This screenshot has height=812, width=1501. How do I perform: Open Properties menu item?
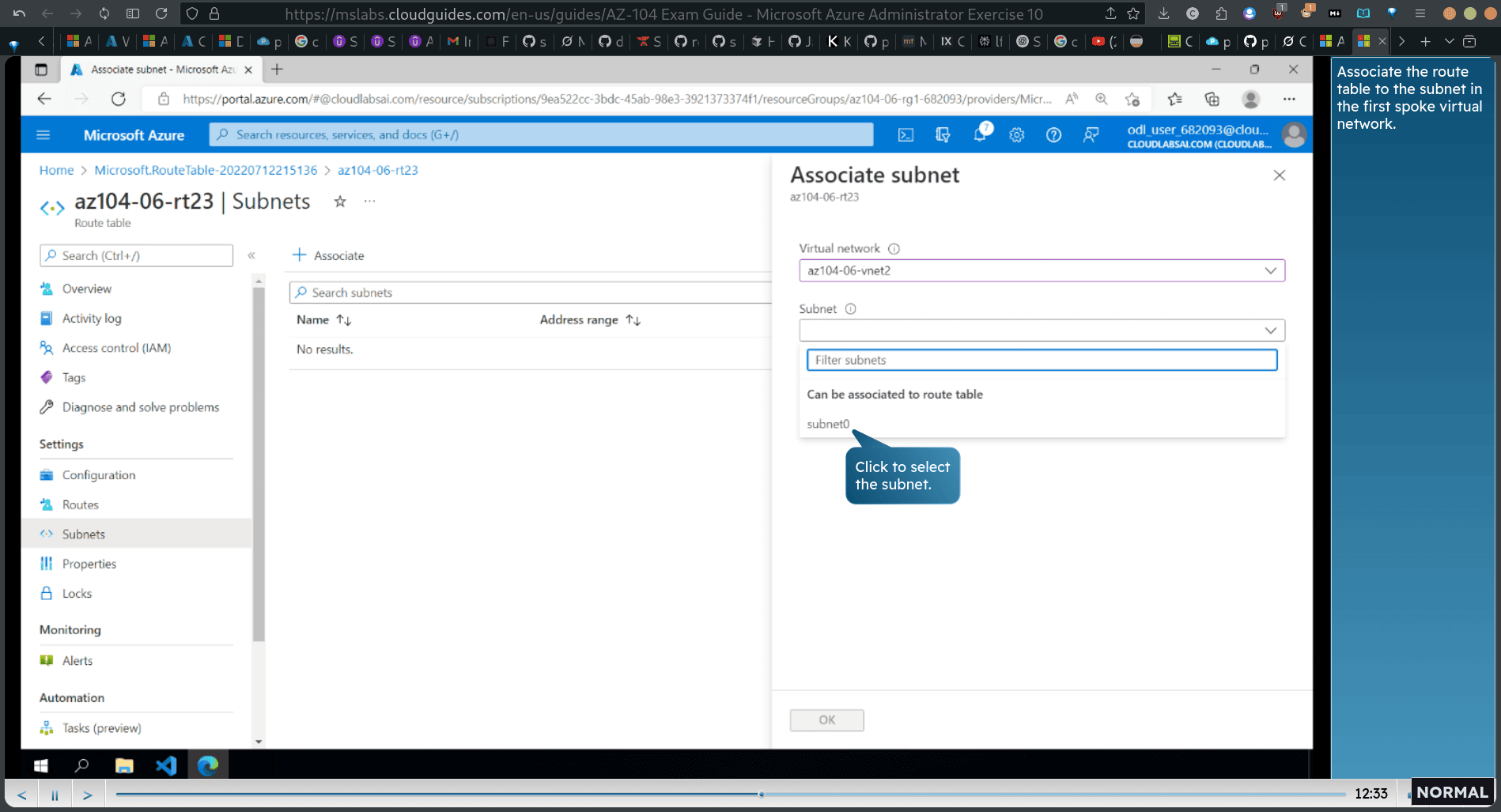pos(89,564)
